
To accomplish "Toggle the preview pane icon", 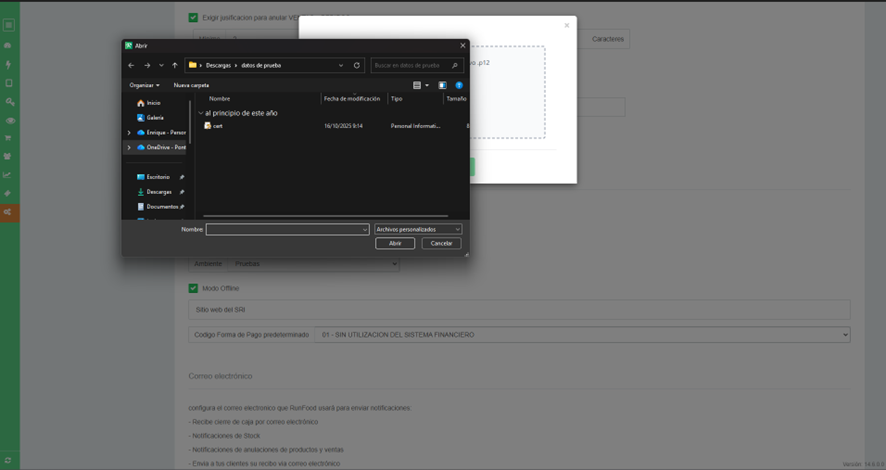I will pos(442,85).
